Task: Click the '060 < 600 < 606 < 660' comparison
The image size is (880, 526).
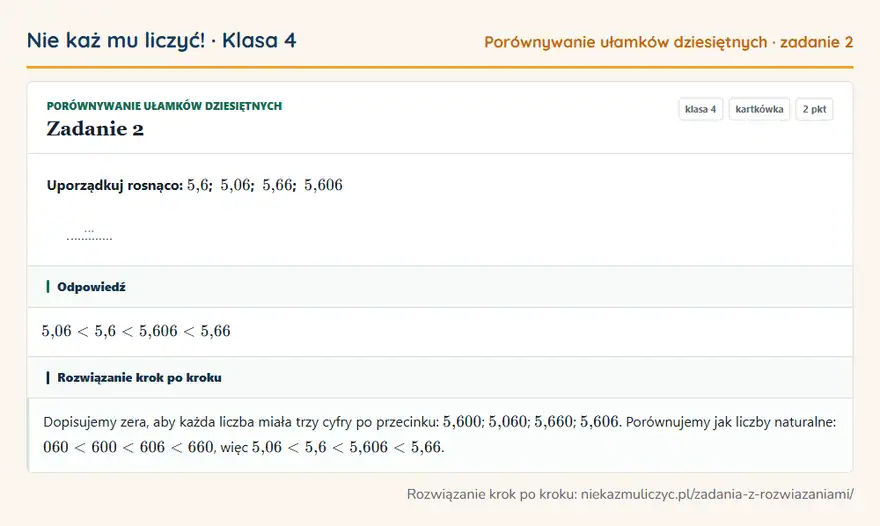Action: click(128, 447)
